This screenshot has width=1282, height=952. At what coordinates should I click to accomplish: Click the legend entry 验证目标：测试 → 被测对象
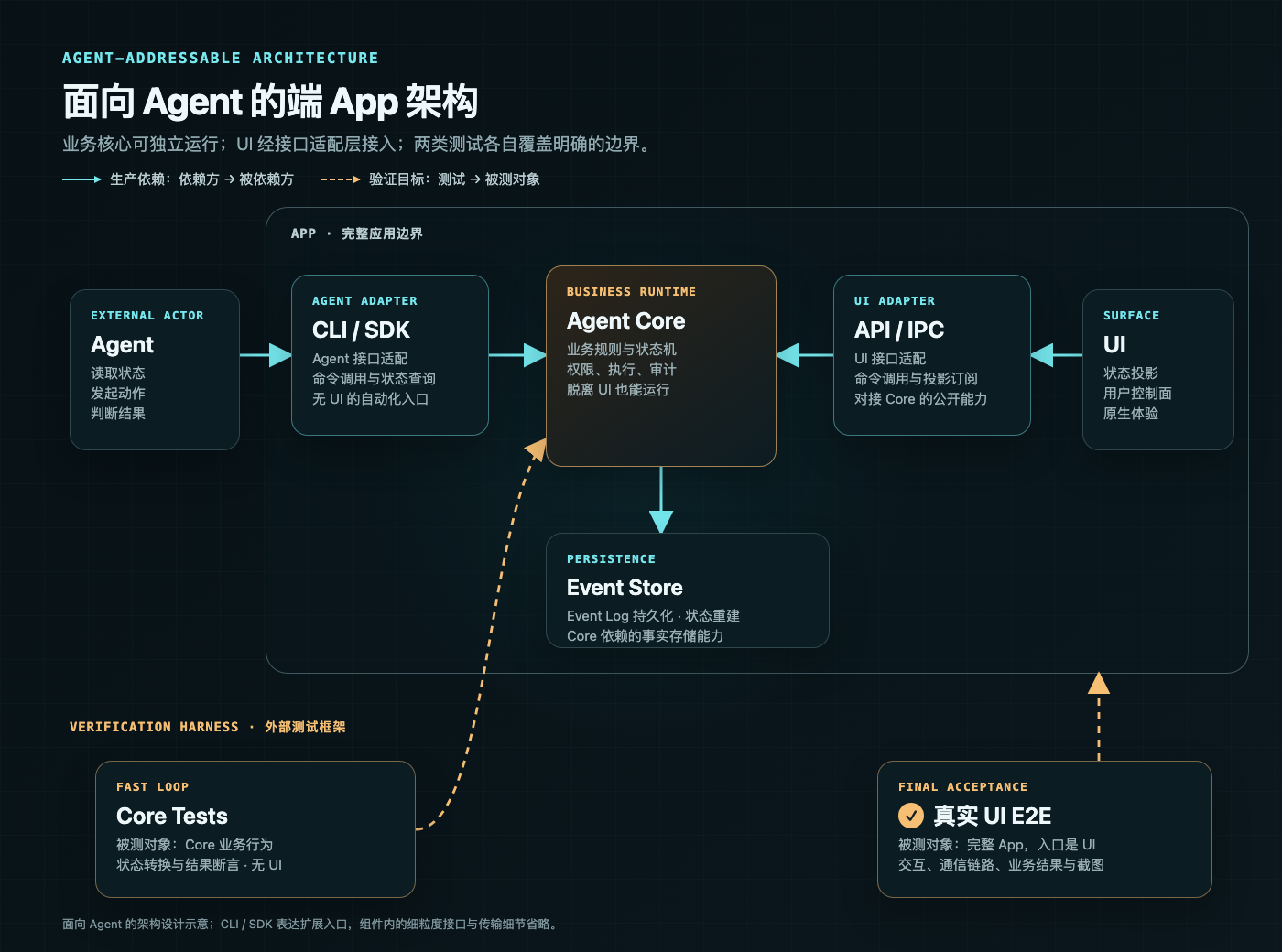[430, 179]
